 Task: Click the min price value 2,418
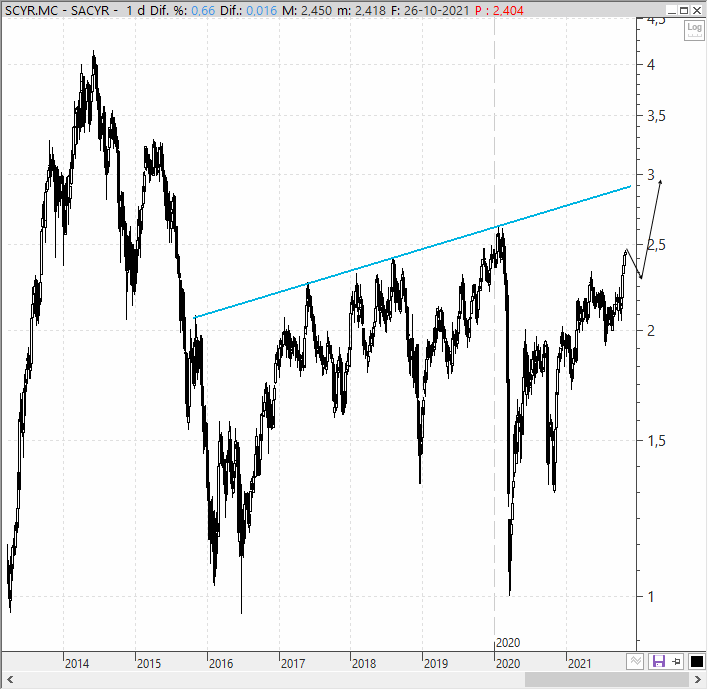370,10
